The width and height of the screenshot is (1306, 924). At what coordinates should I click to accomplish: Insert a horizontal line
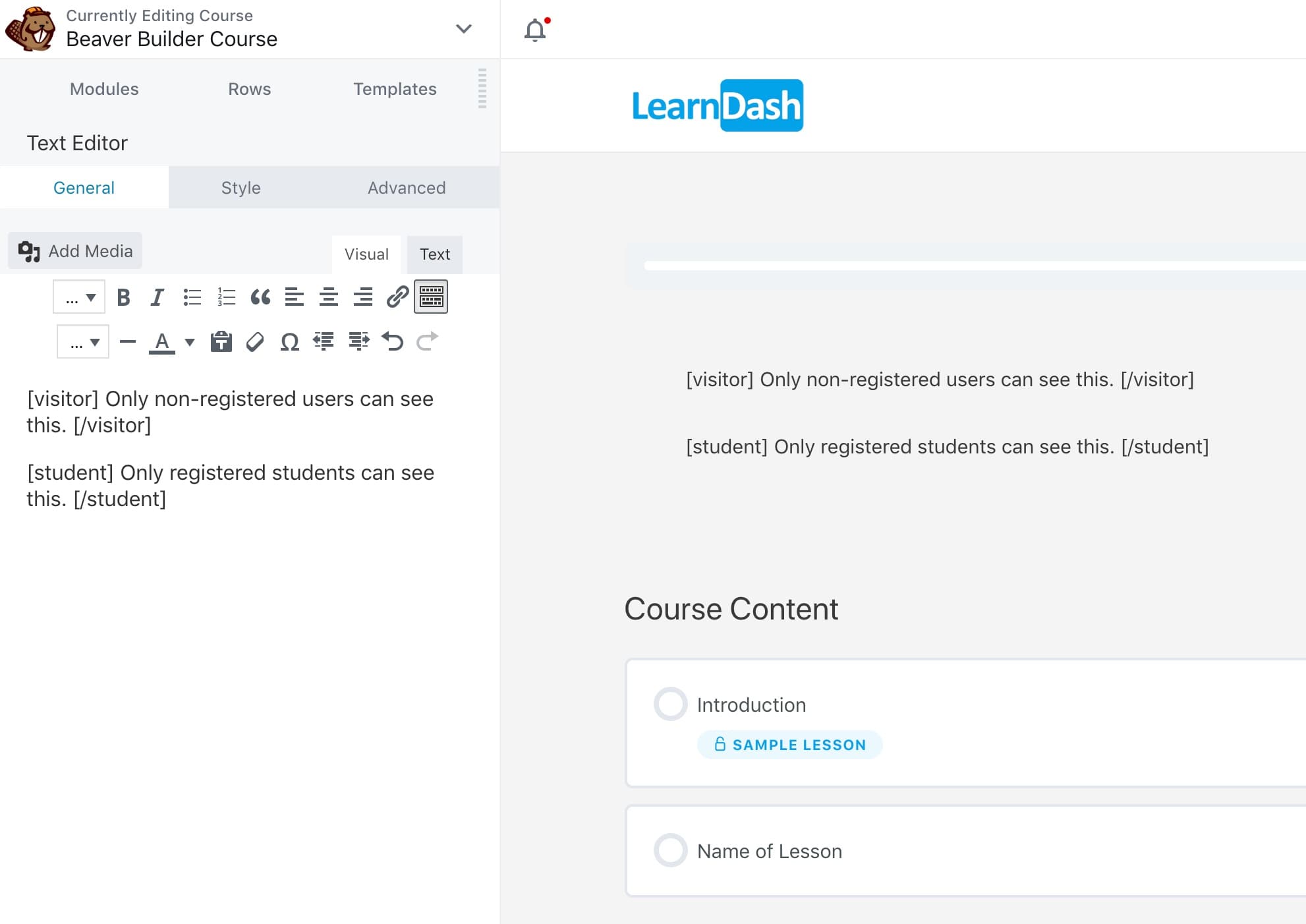[x=127, y=341]
